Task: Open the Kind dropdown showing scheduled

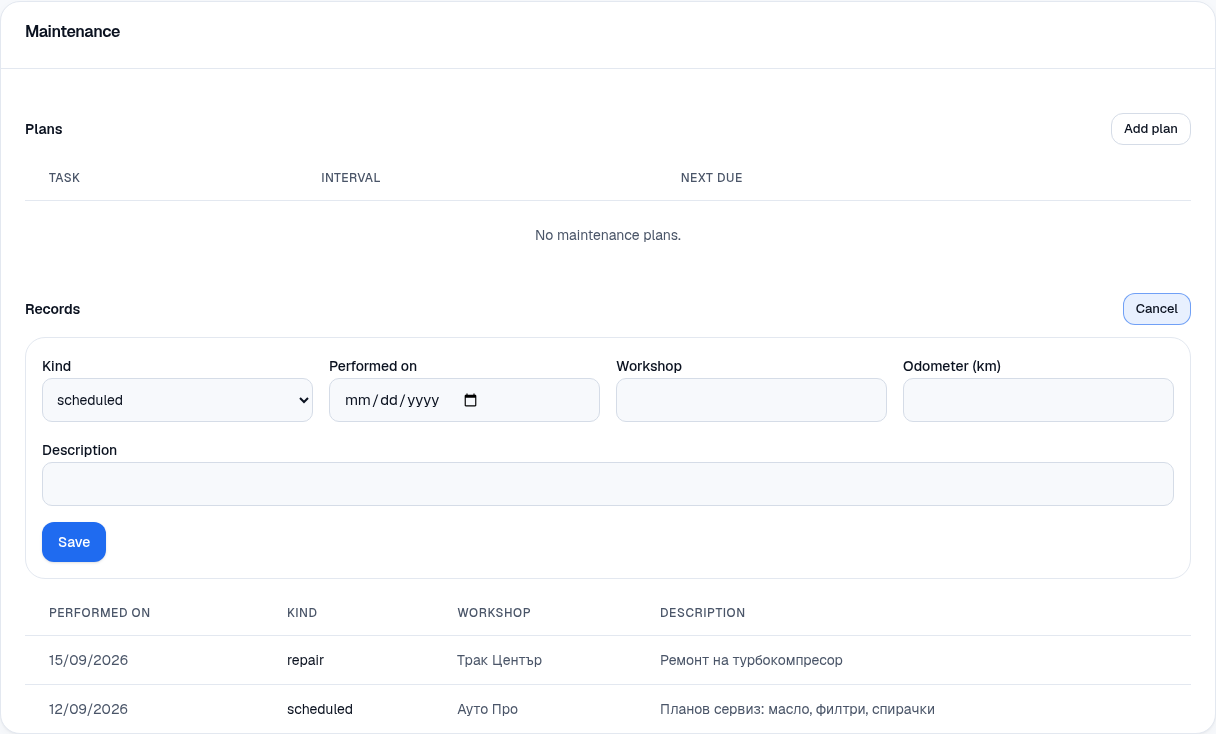Action: point(177,400)
